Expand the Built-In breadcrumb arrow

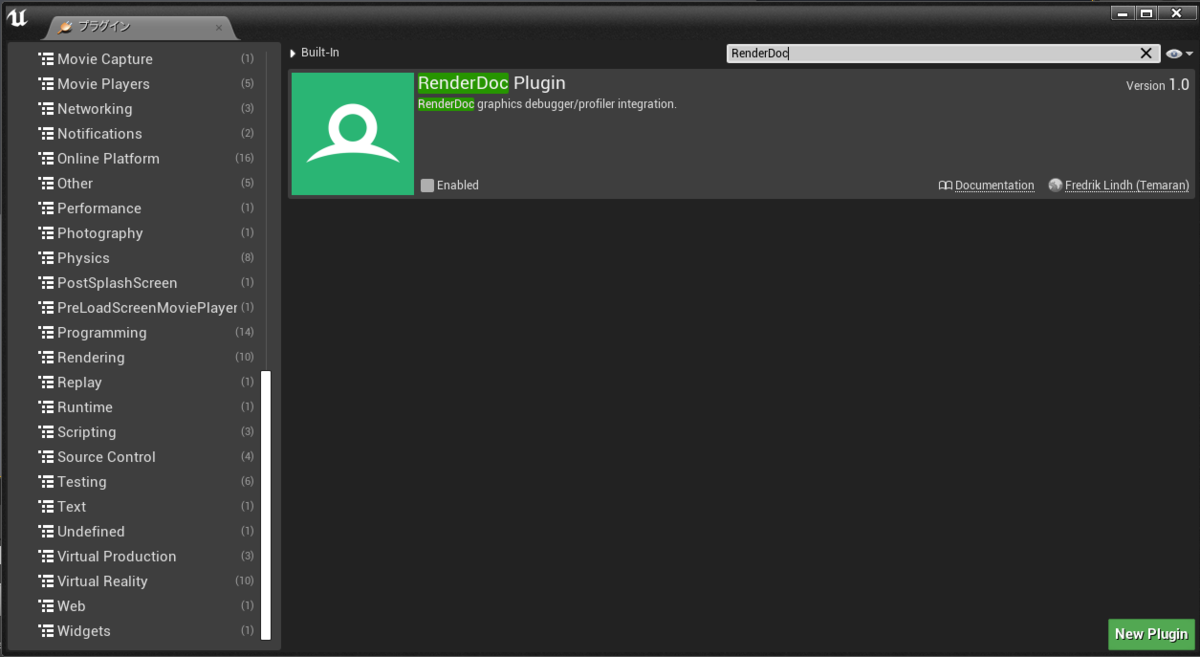(293, 53)
